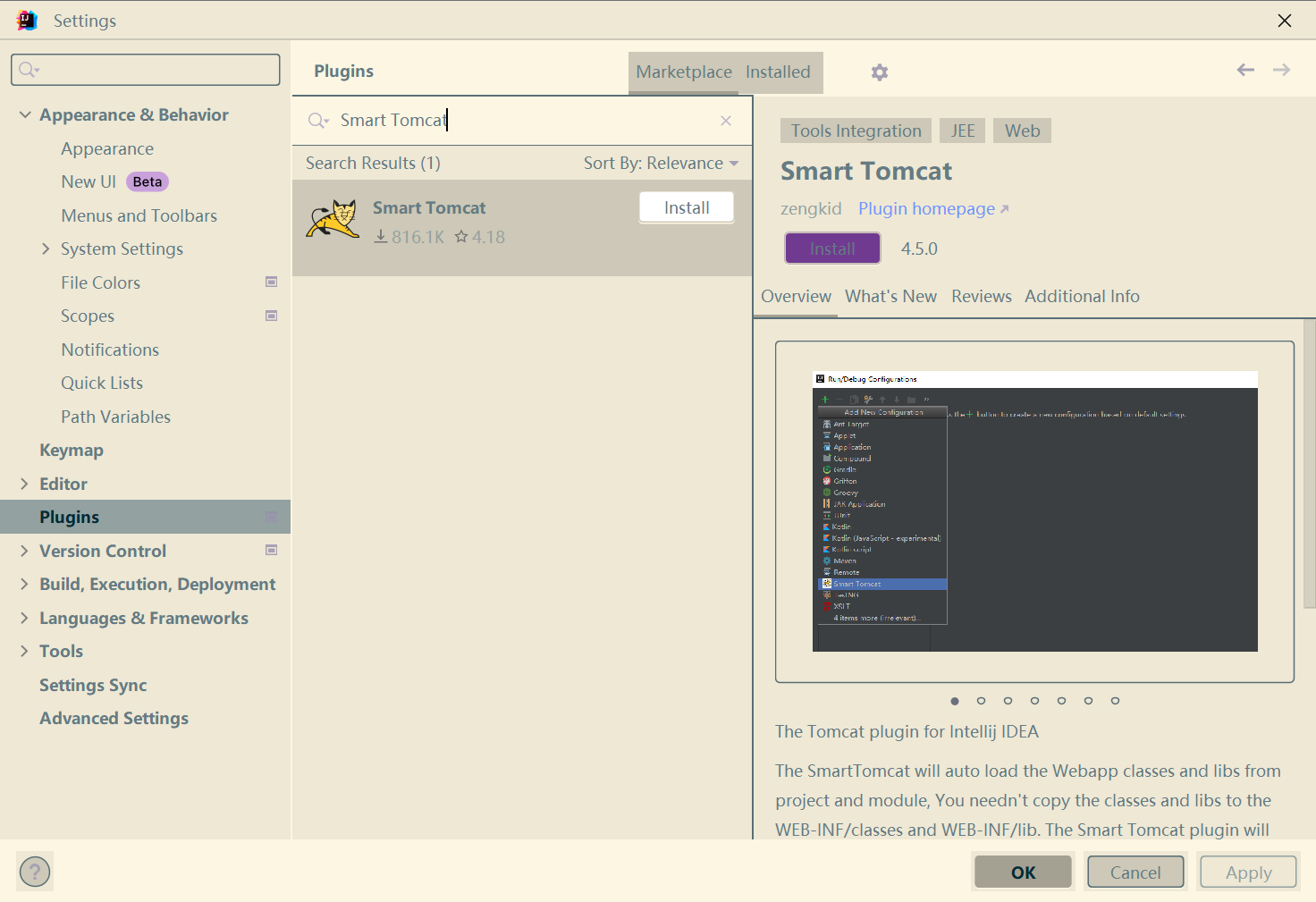Select the second screenshot carousel dot

pos(981,701)
